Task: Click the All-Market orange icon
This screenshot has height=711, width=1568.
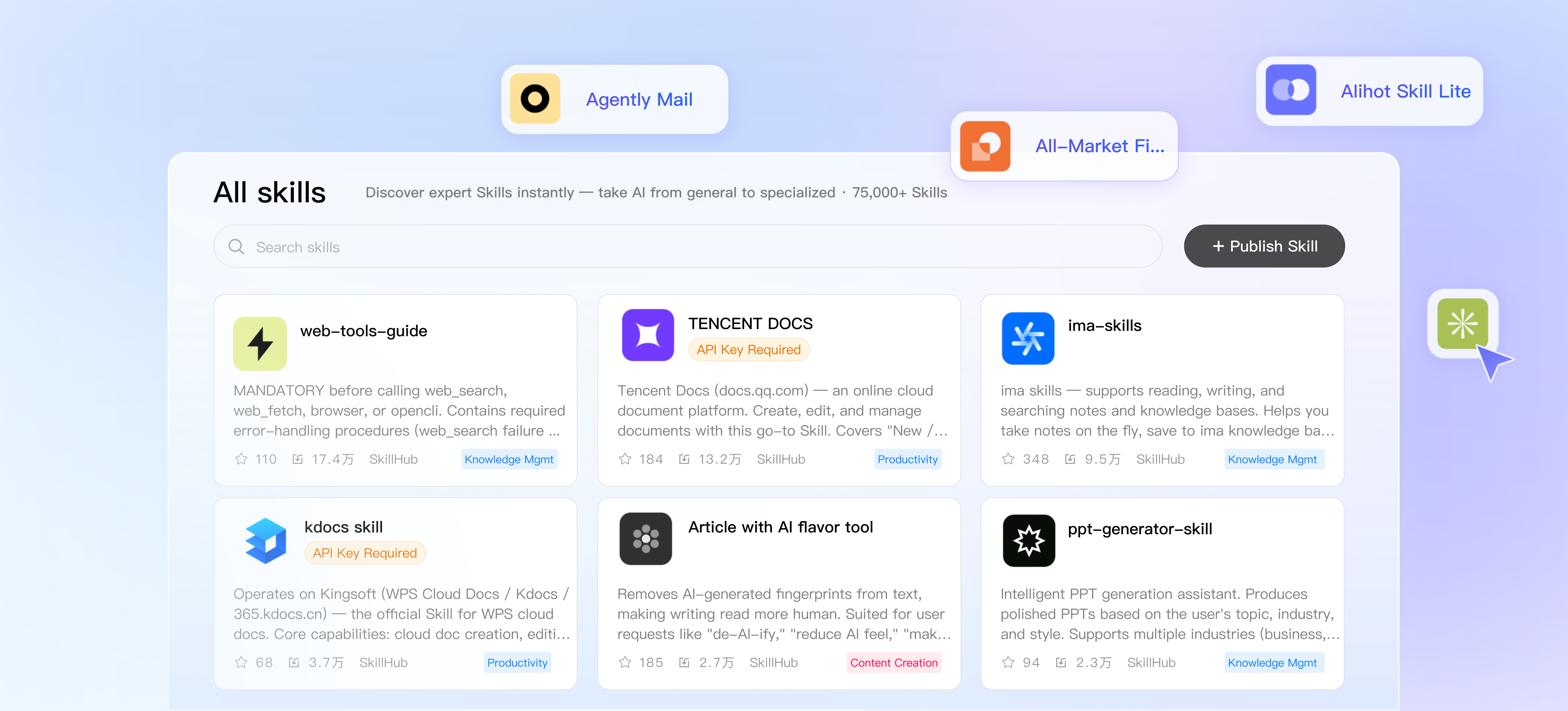Action: (985, 146)
